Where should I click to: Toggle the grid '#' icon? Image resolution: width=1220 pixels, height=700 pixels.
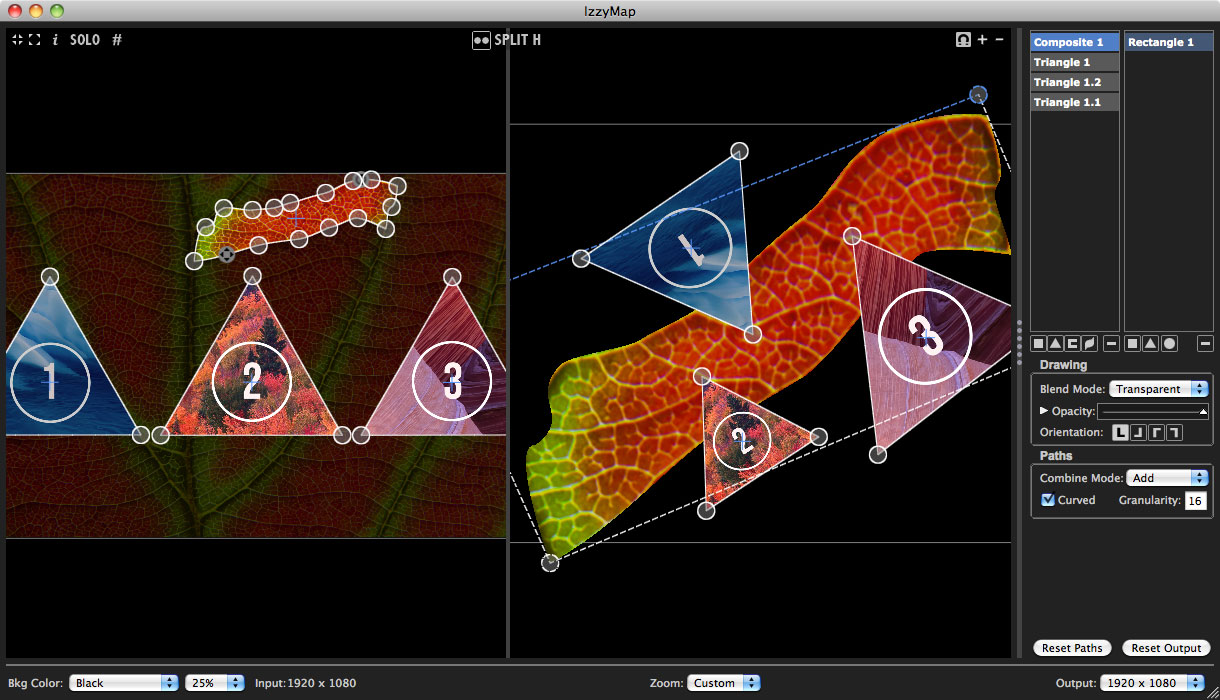pos(117,40)
